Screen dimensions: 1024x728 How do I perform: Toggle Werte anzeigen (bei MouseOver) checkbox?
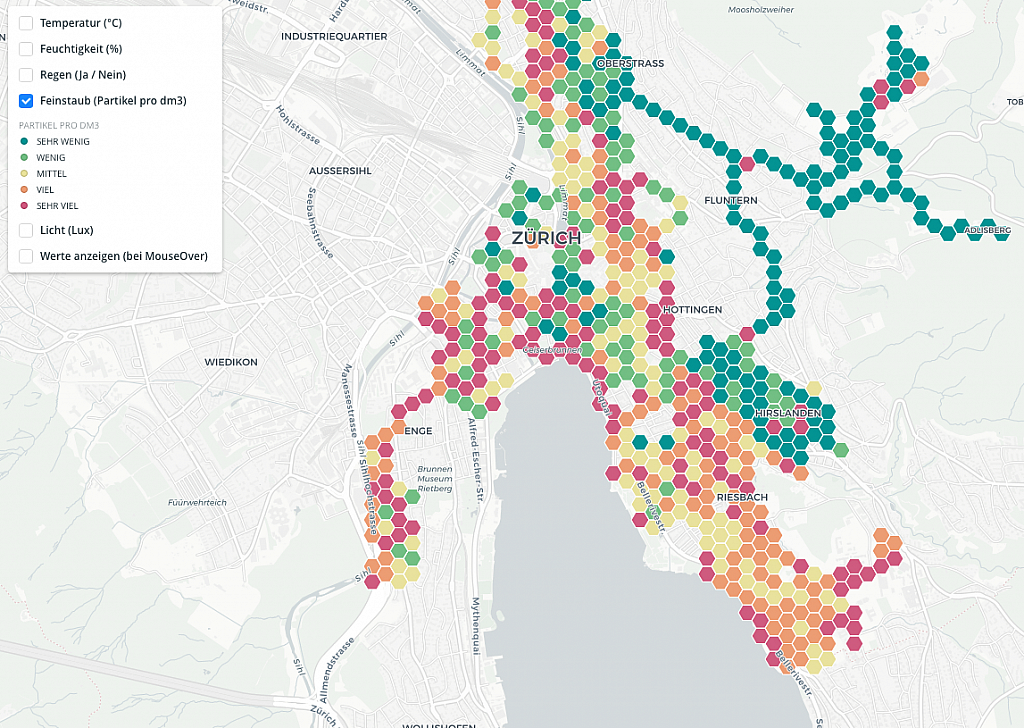tap(27, 256)
